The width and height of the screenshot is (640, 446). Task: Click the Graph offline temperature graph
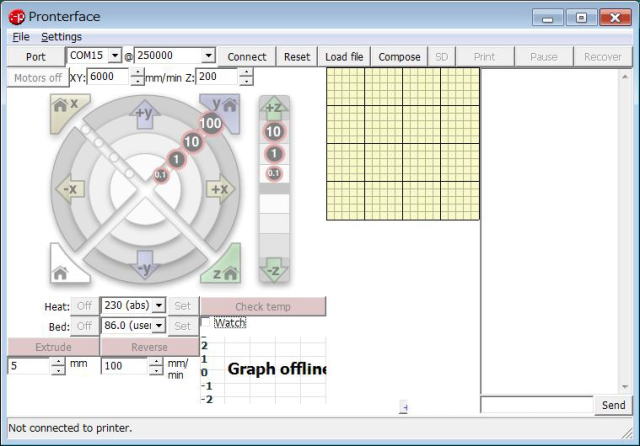264,370
